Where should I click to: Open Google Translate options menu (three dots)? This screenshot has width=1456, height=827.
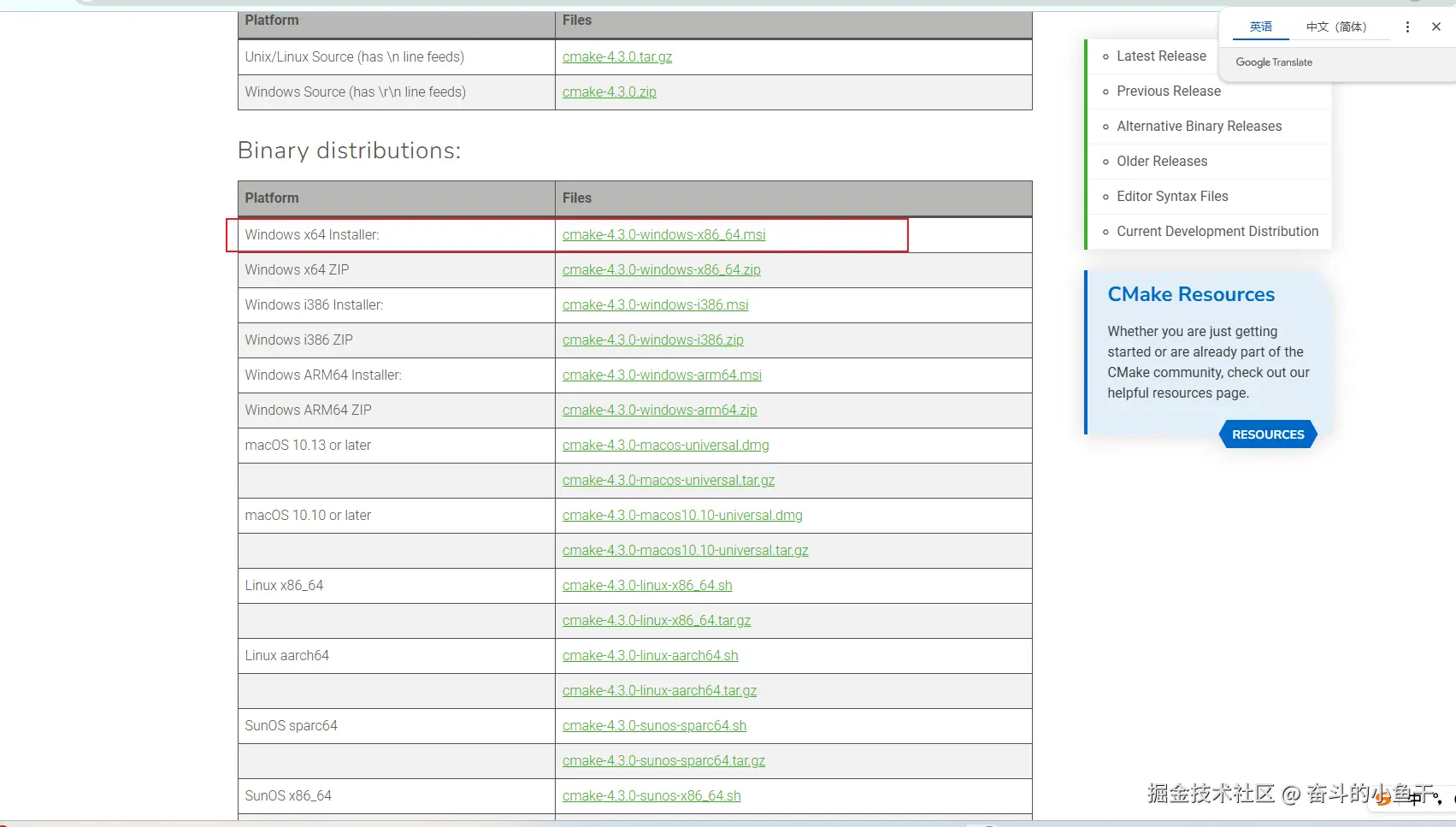(x=1407, y=27)
